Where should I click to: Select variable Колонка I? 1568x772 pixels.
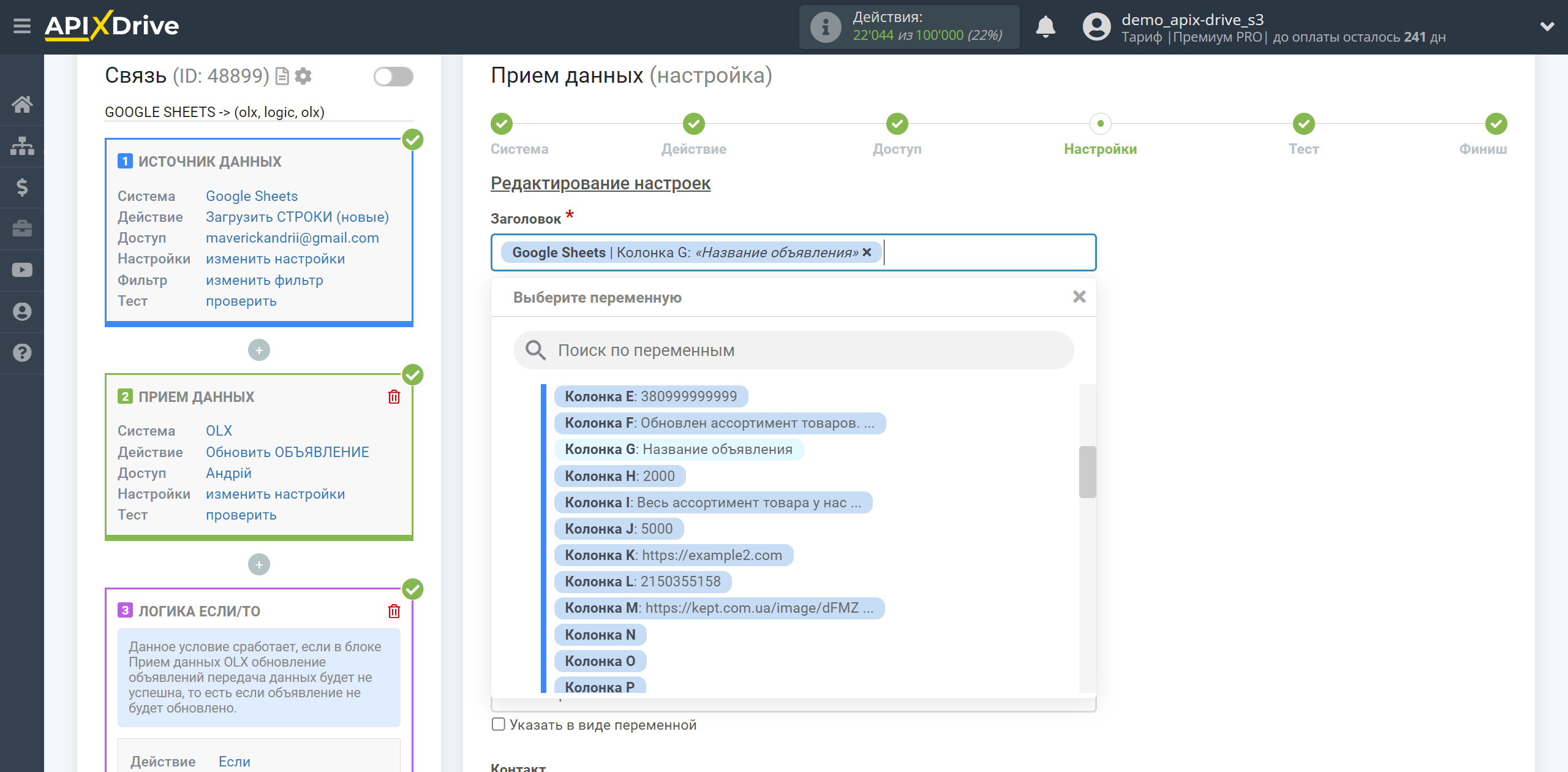pyautogui.click(x=713, y=502)
